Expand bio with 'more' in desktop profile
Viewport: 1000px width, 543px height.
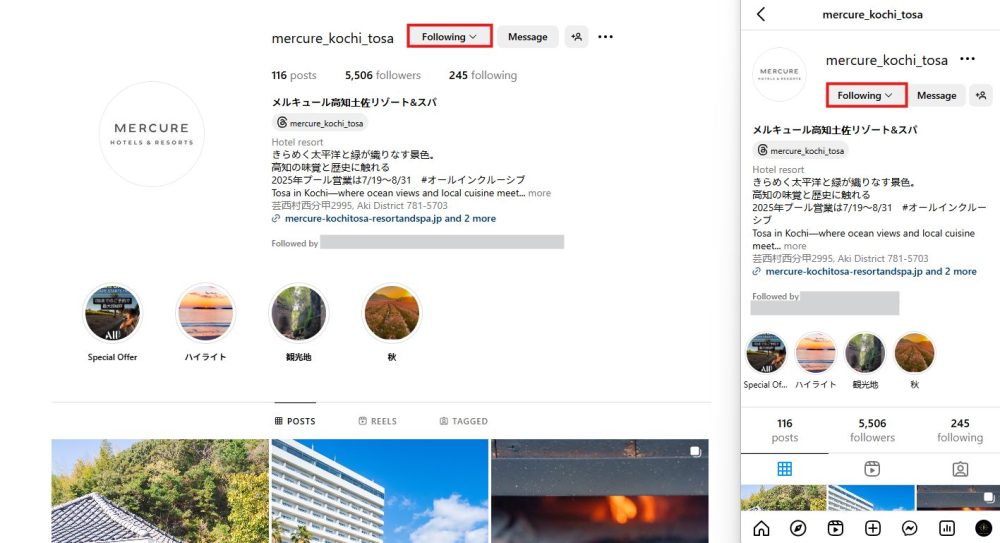(x=540, y=193)
